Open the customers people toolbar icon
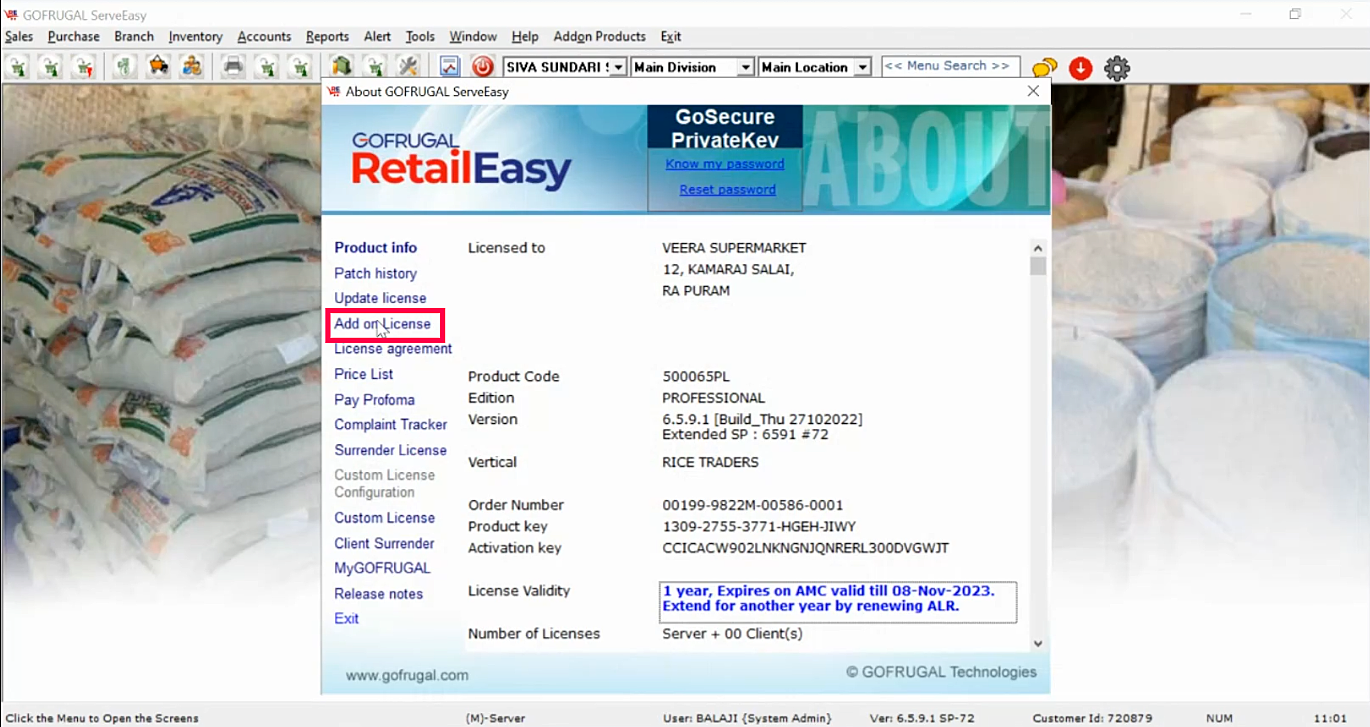 click(191, 67)
